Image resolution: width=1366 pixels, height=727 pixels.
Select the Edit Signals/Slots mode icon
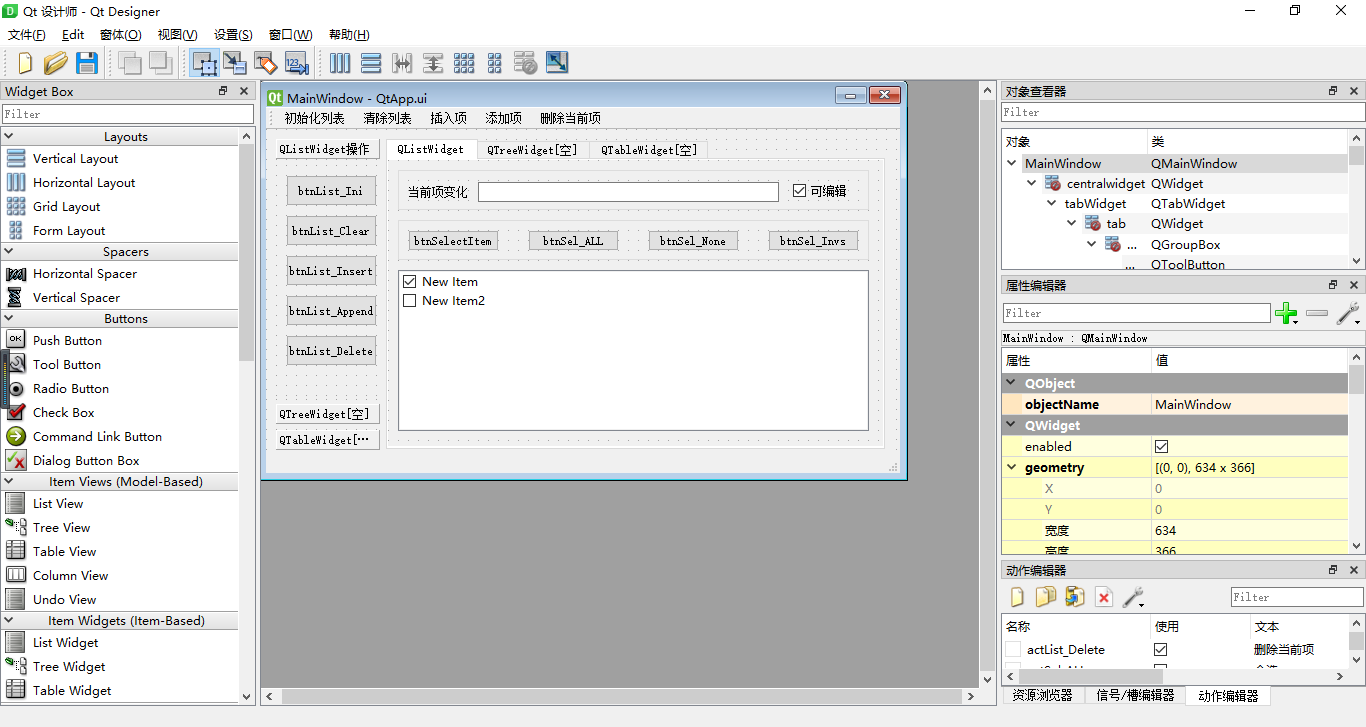tap(235, 62)
